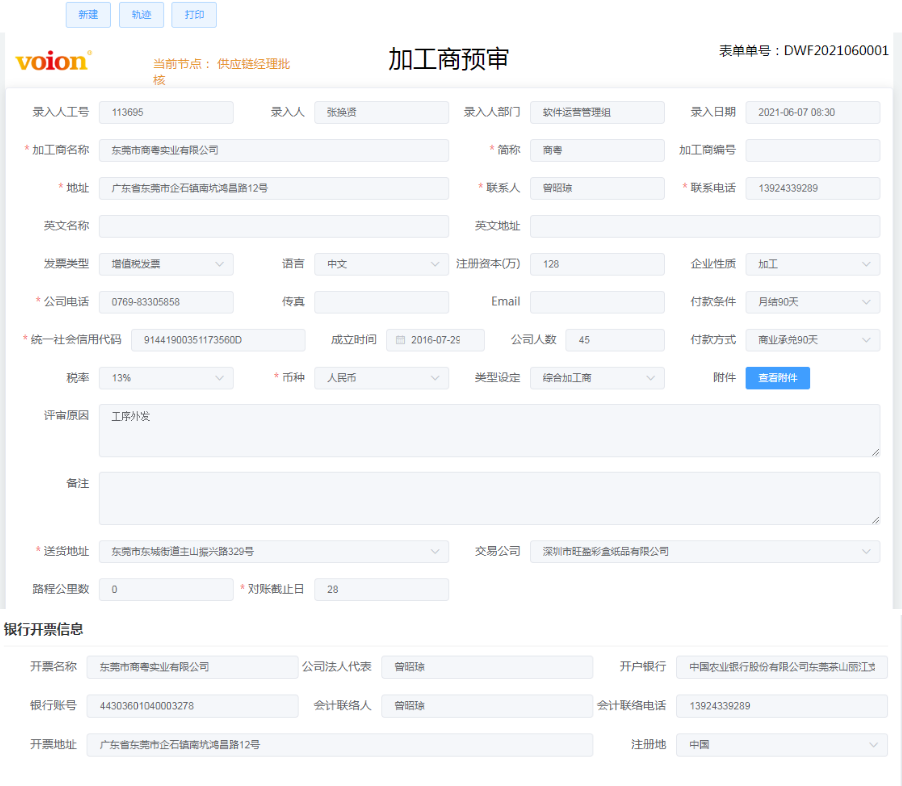Click the 录入人 field
Image resolution: width=902 pixels, height=786 pixels.
coord(381,112)
